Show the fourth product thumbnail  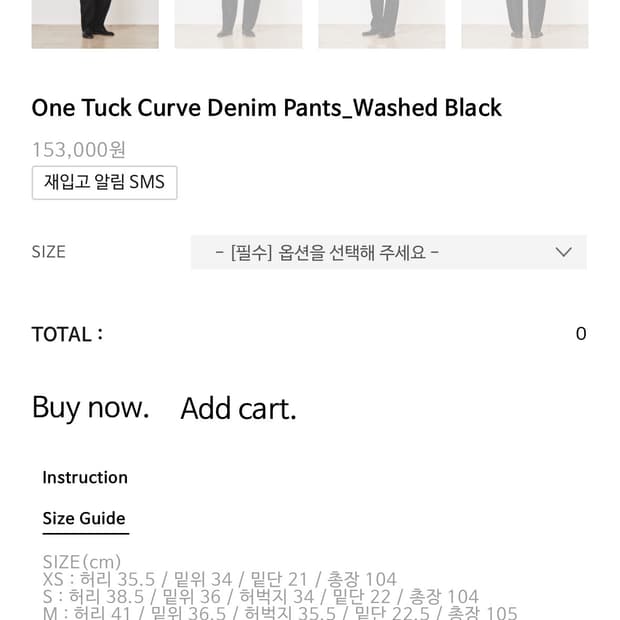pyautogui.click(x=525, y=24)
